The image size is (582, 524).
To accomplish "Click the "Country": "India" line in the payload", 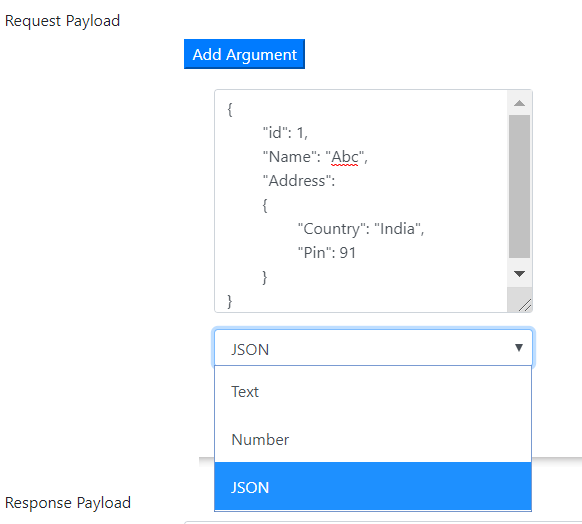I will [x=361, y=229].
